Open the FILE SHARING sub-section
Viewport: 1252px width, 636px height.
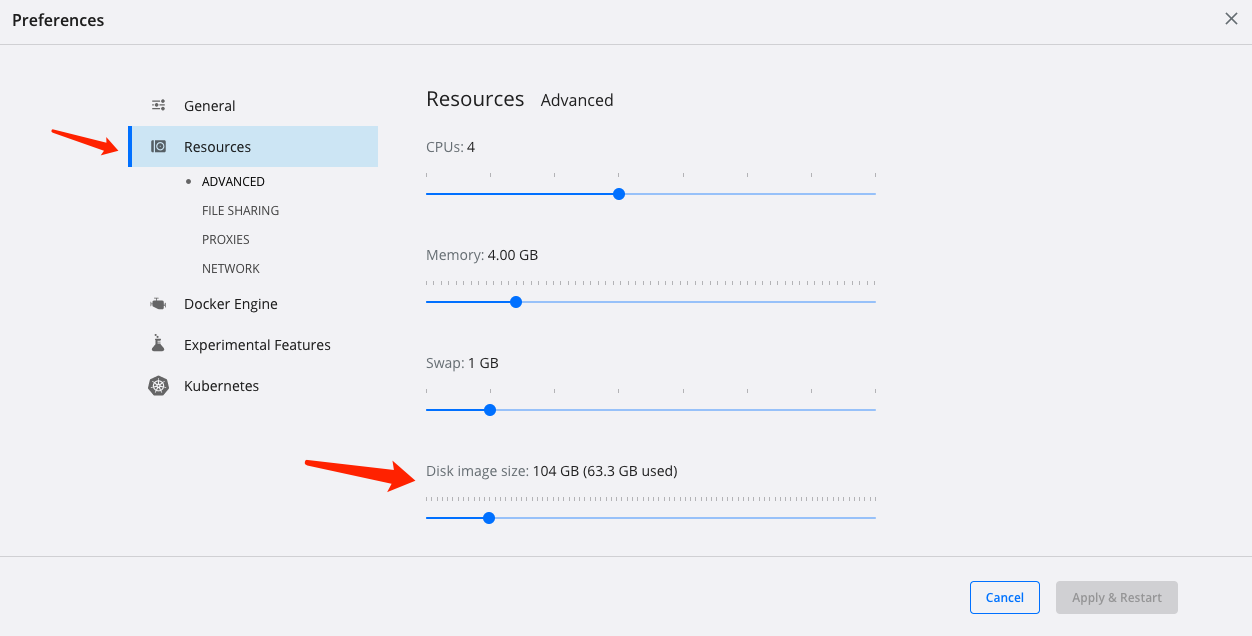(240, 211)
